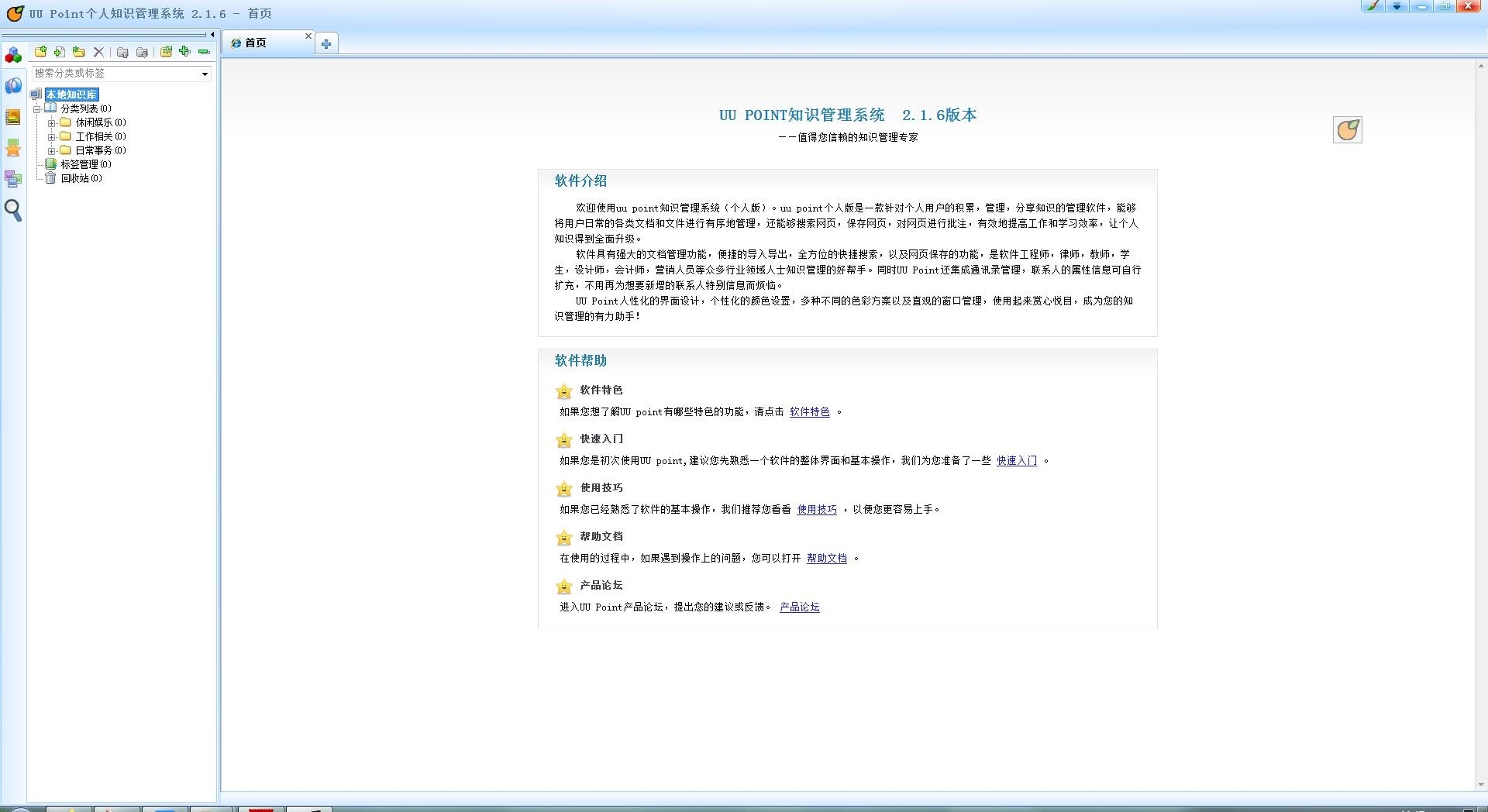The height and width of the screenshot is (812, 1488).
Task: Click the X delete toolbar icon
Action: tap(98, 52)
